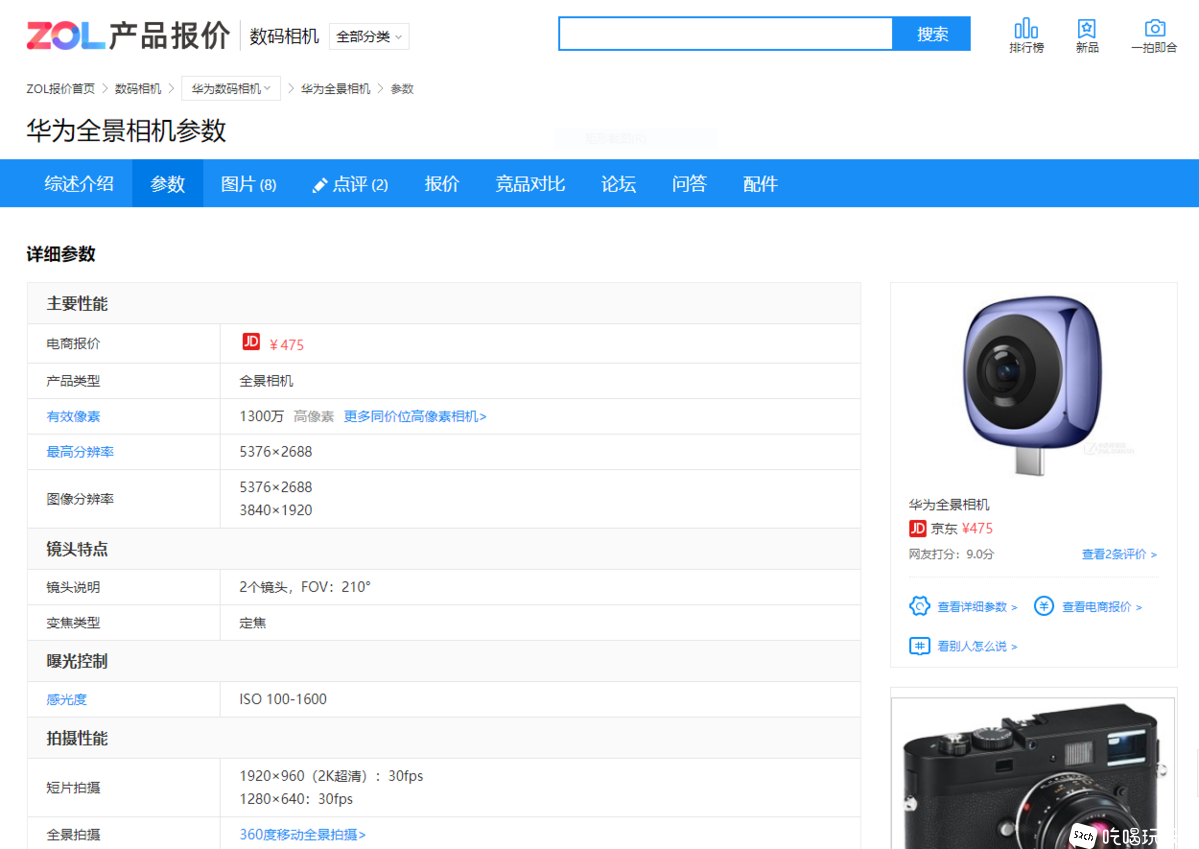
Task: Switch to the 竞品对比 tab
Action: (530, 184)
